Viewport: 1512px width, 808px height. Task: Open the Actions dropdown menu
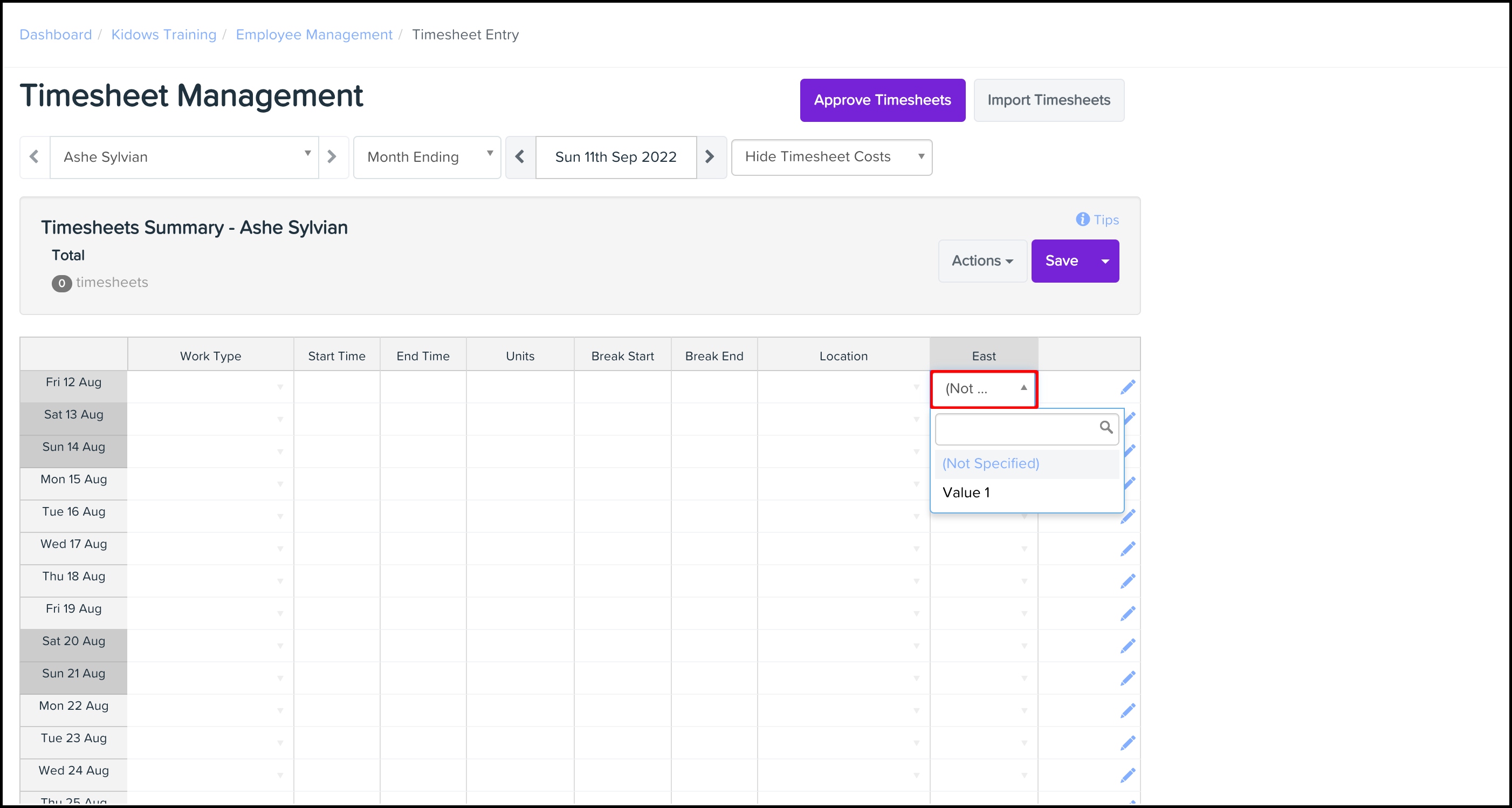click(982, 261)
